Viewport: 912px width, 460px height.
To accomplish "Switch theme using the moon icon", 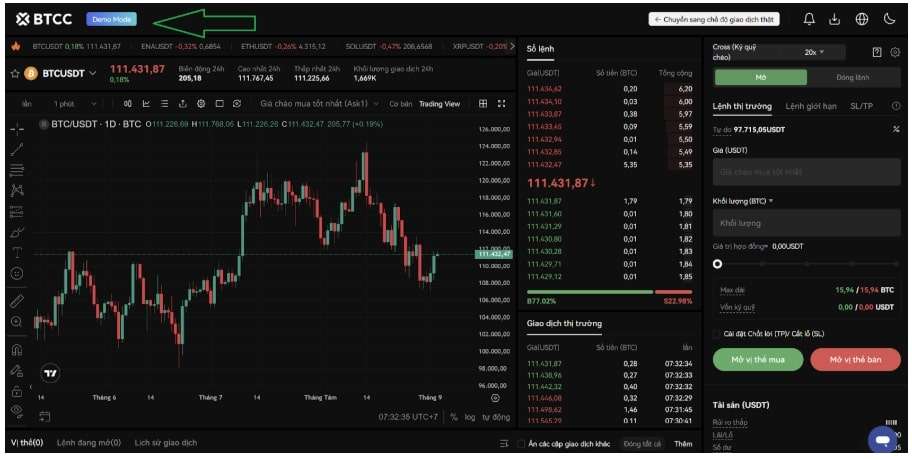I will pos(890,19).
